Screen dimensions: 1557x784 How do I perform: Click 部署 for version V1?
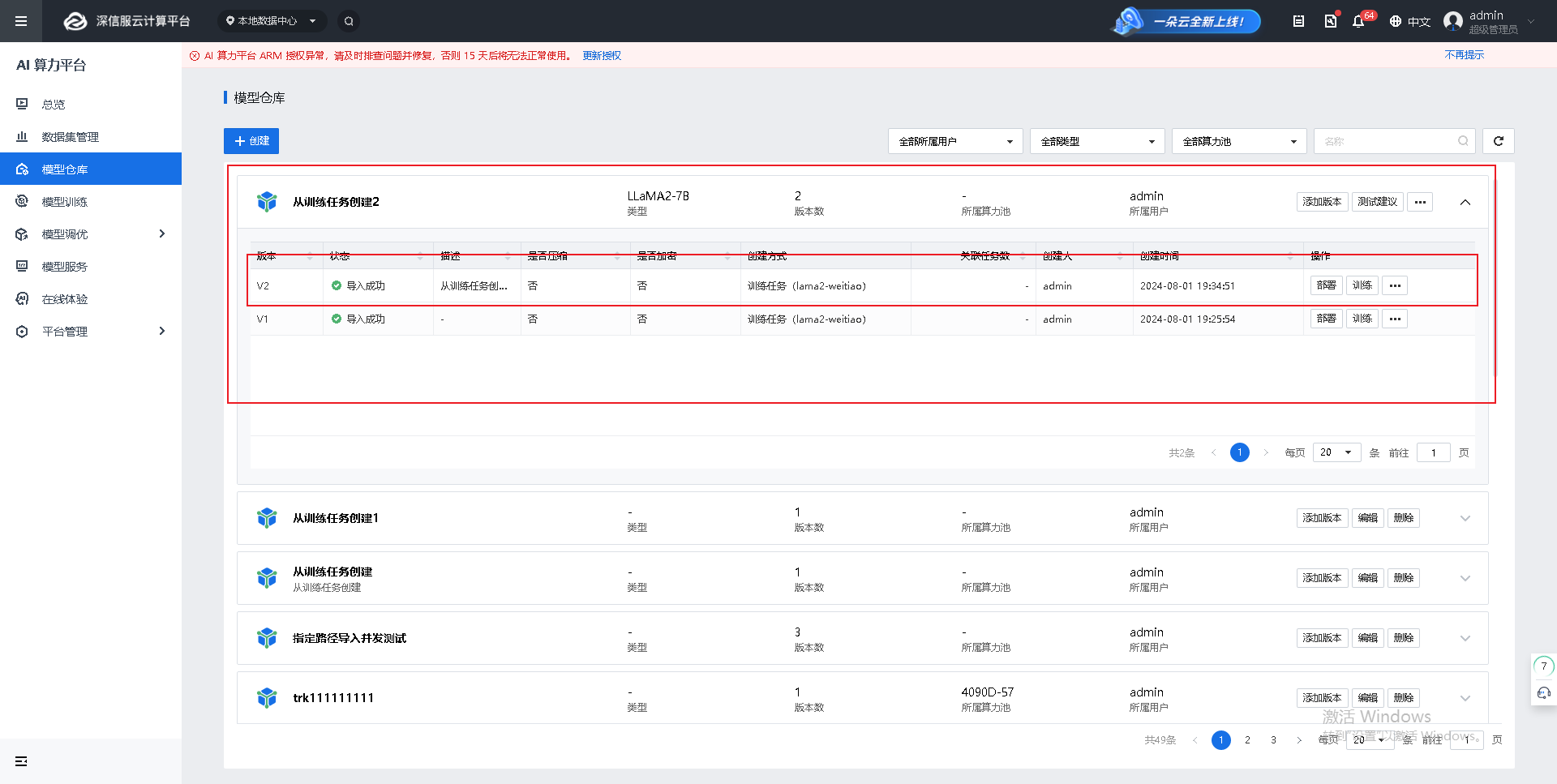[x=1327, y=319]
